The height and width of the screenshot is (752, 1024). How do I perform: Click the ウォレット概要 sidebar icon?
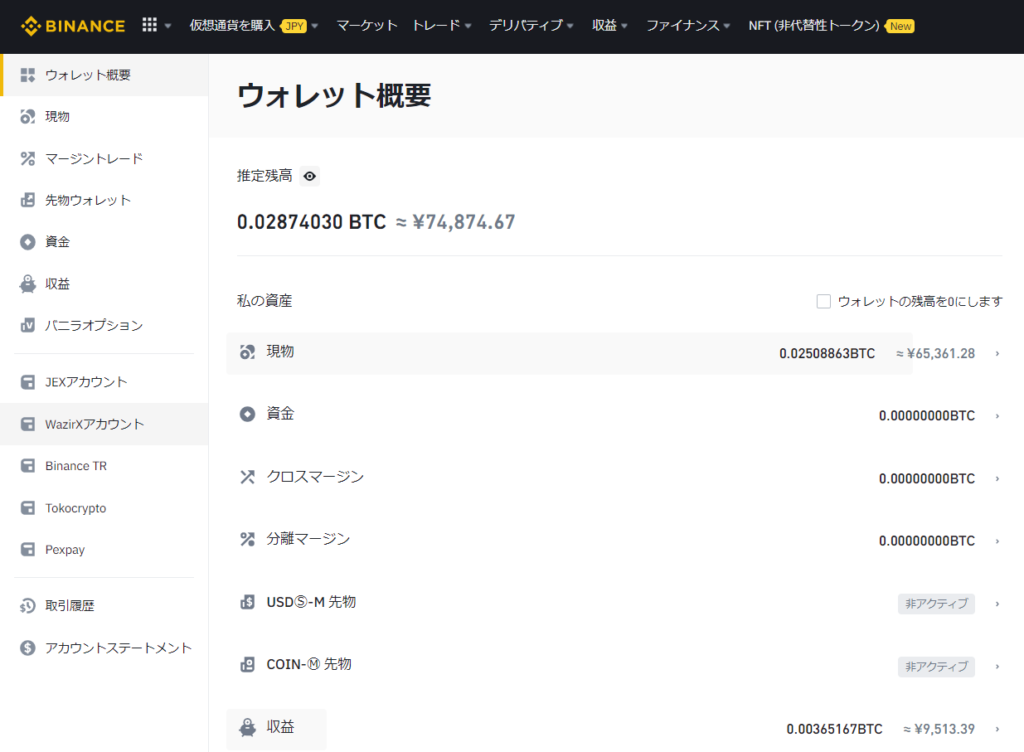coord(28,75)
